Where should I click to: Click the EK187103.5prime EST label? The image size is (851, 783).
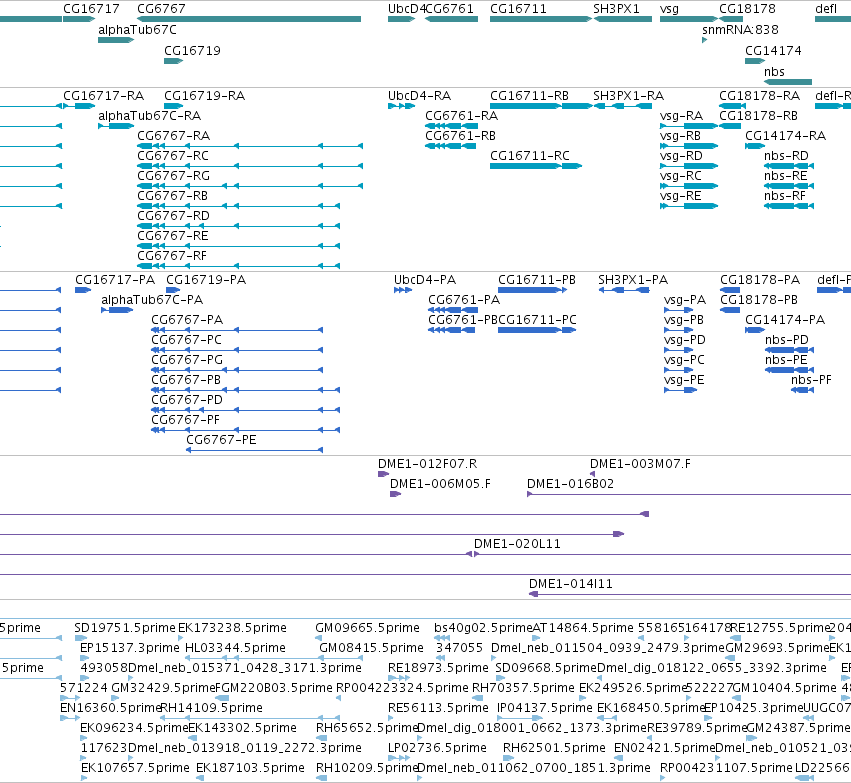coord(250,768)
